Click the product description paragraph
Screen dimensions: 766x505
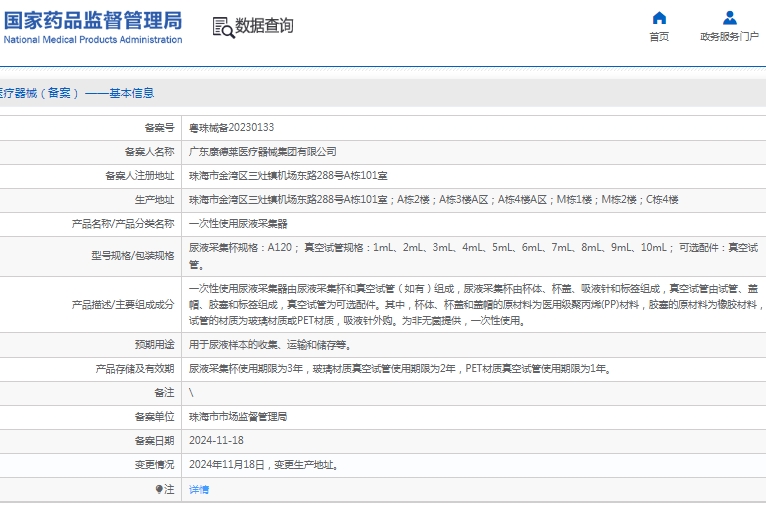click(x=476, y=305)
